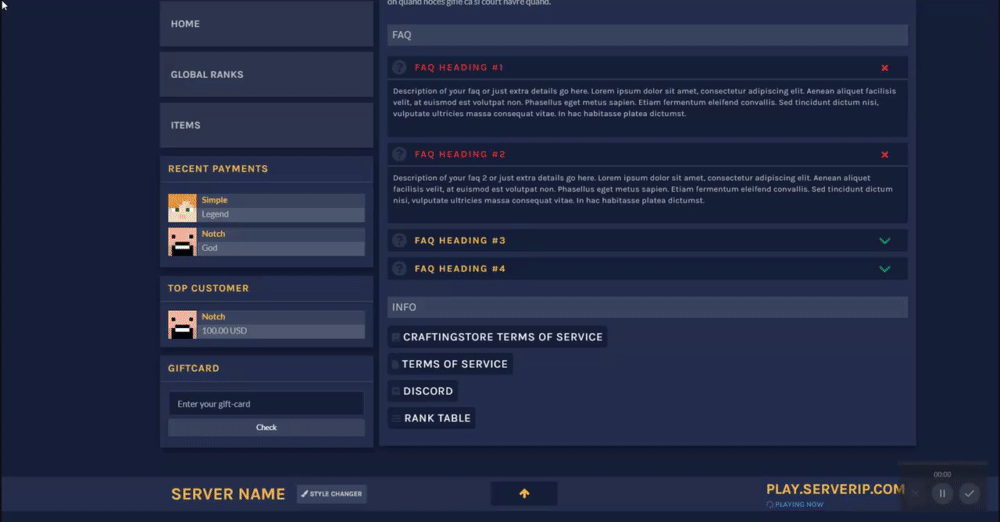Click the scroll-to-top up arrow
This screenshot has height=522, width=1000.
[x=524, y=493]
